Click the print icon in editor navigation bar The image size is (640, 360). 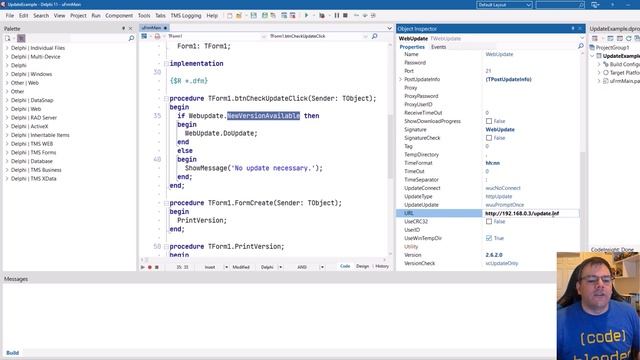(157, 36)
